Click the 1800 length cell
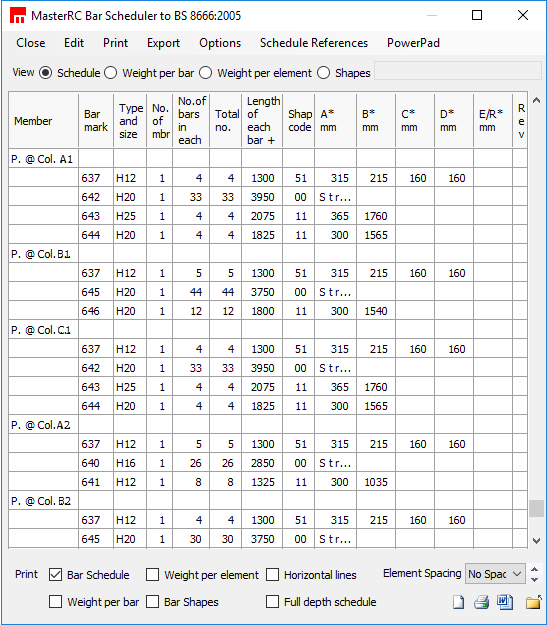This screenshot has height=625, width=547. pyautogui.click(x=262, y=311)
